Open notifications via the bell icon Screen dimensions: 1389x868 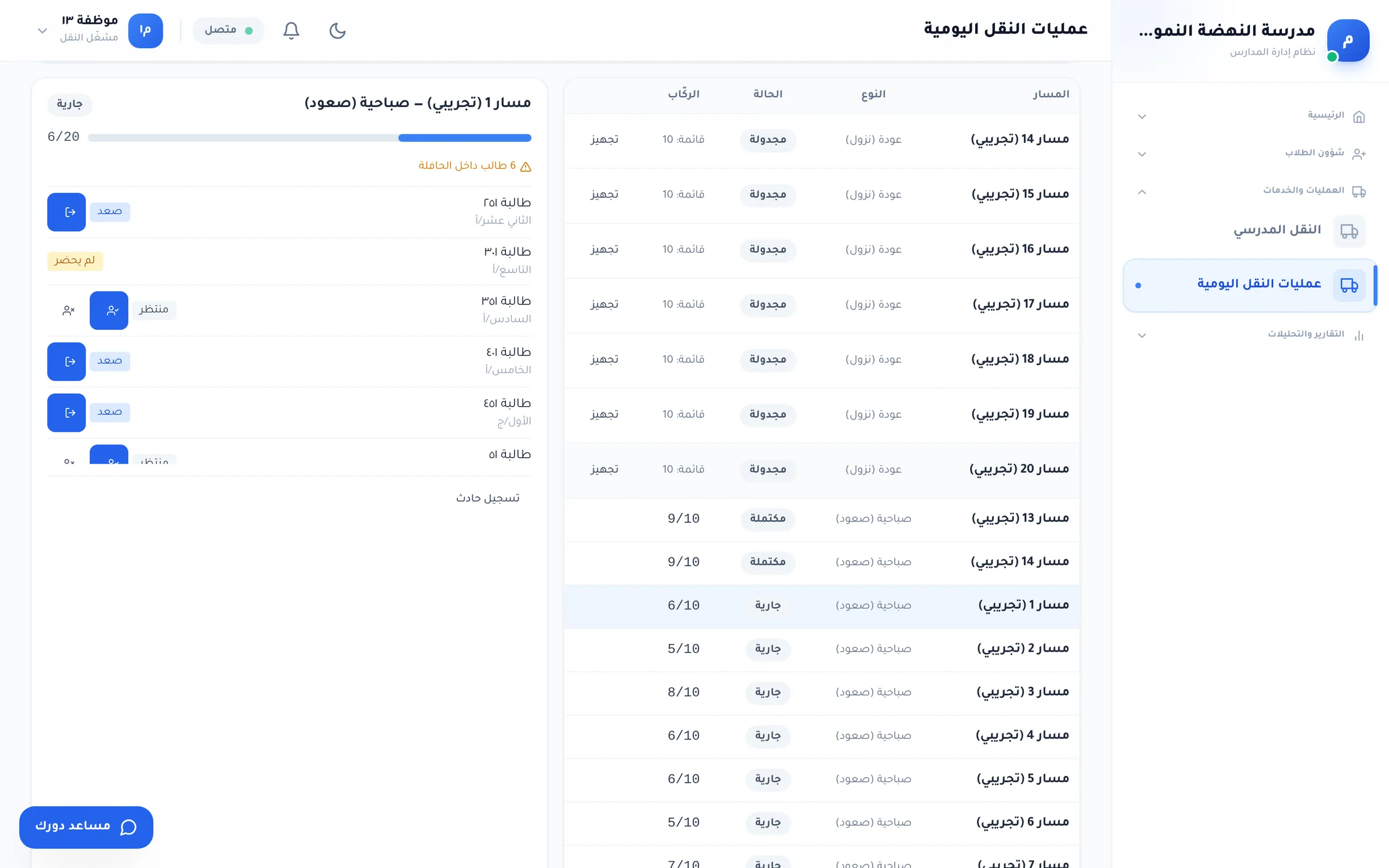point(291,31)
